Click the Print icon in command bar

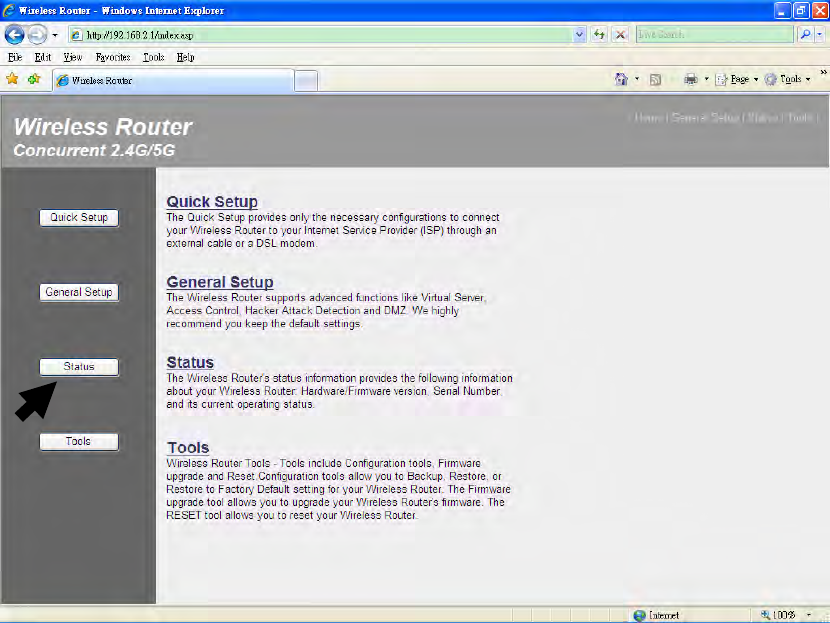coord(691,79)
